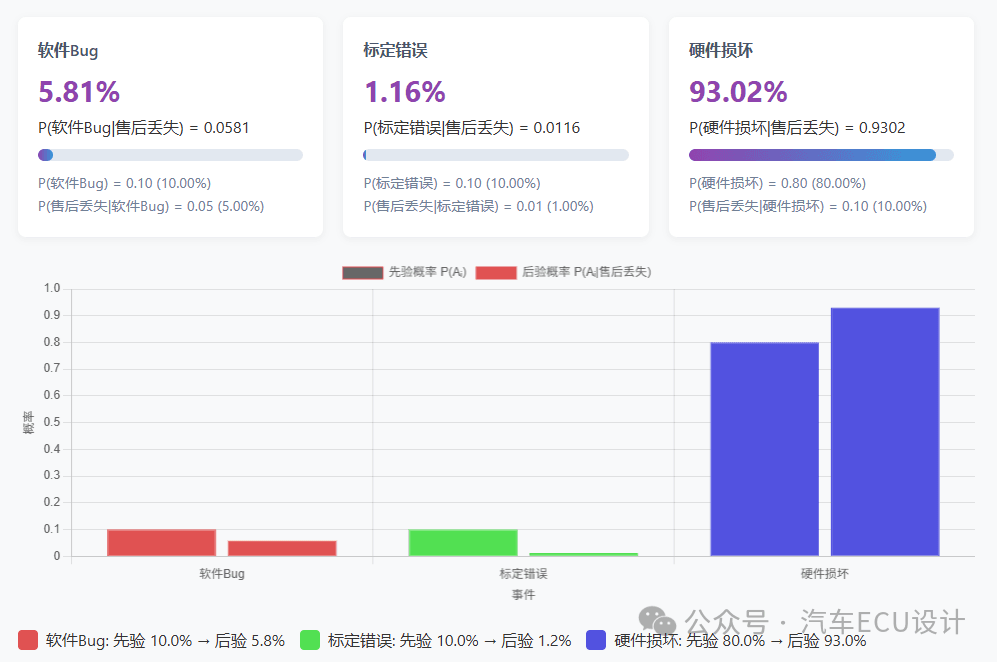Click the 1.16% value
The height and width of the screenshot is (662, 997).
pyautogui.click(x=404, y=92)
